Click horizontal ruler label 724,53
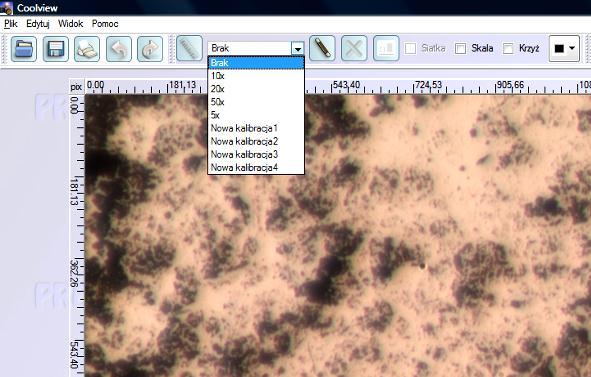 point(429,85)
